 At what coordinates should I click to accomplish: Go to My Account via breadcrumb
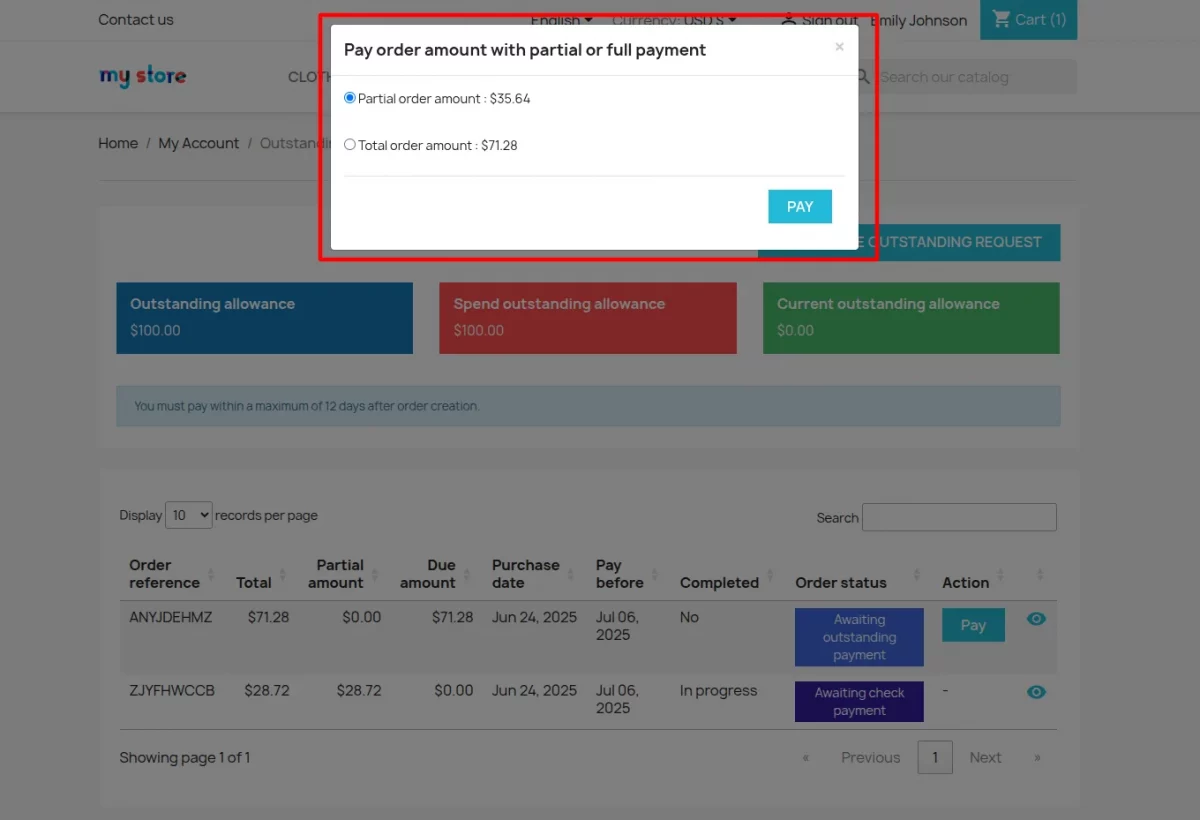pos(198,143)
